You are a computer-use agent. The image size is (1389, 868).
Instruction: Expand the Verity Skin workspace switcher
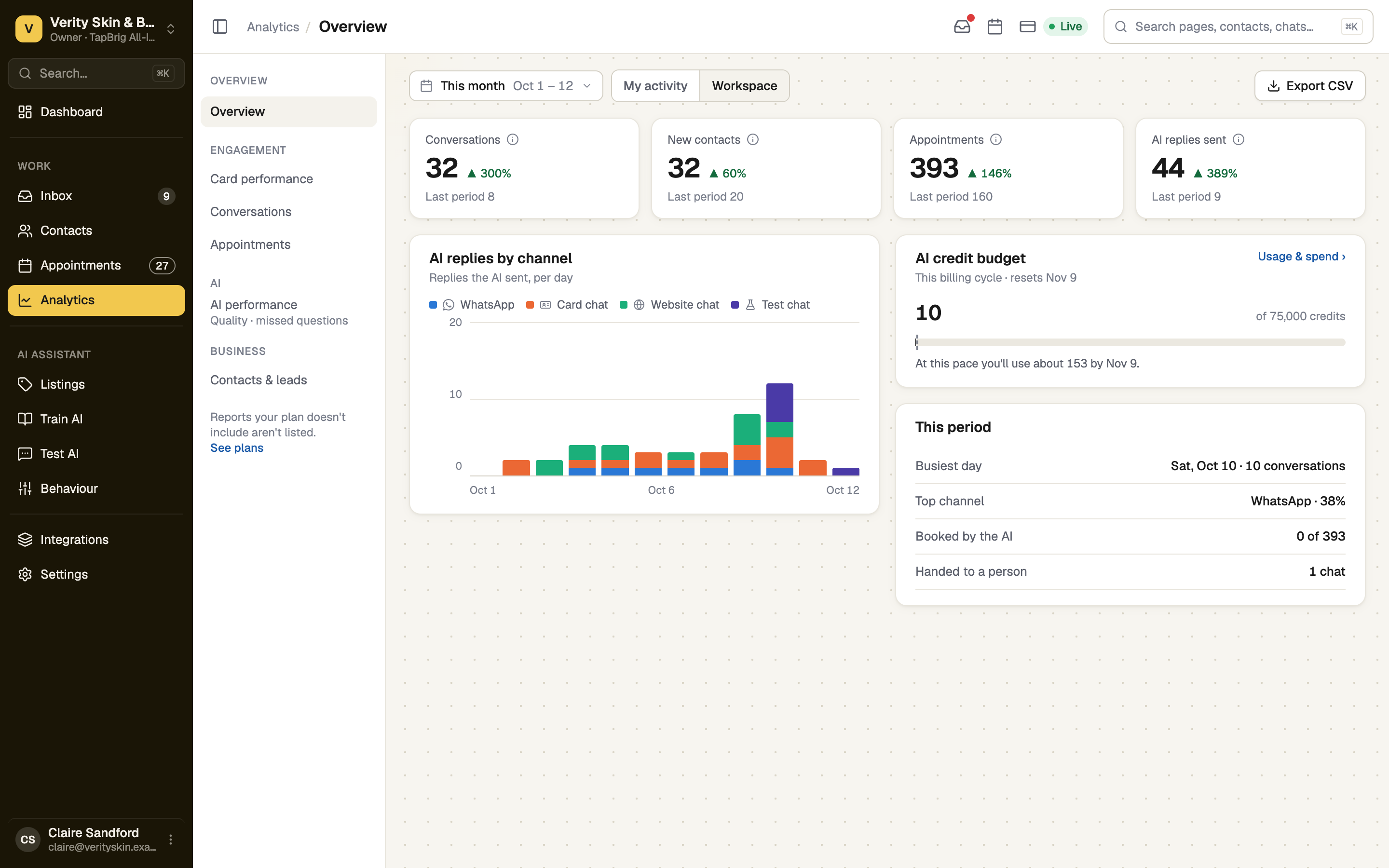pyautogui.click(x=96, y=29)
